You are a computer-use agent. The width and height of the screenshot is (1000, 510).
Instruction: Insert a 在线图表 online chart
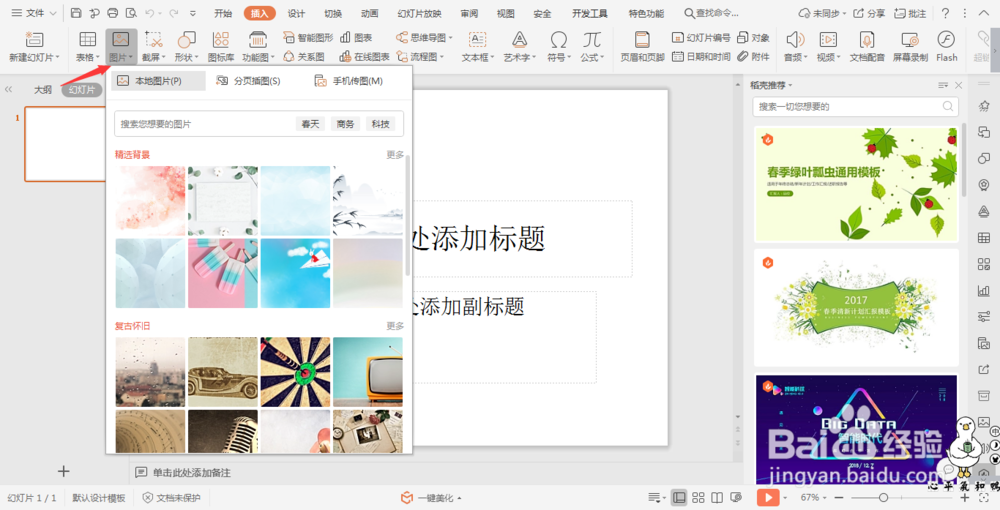tap(364, 57)
